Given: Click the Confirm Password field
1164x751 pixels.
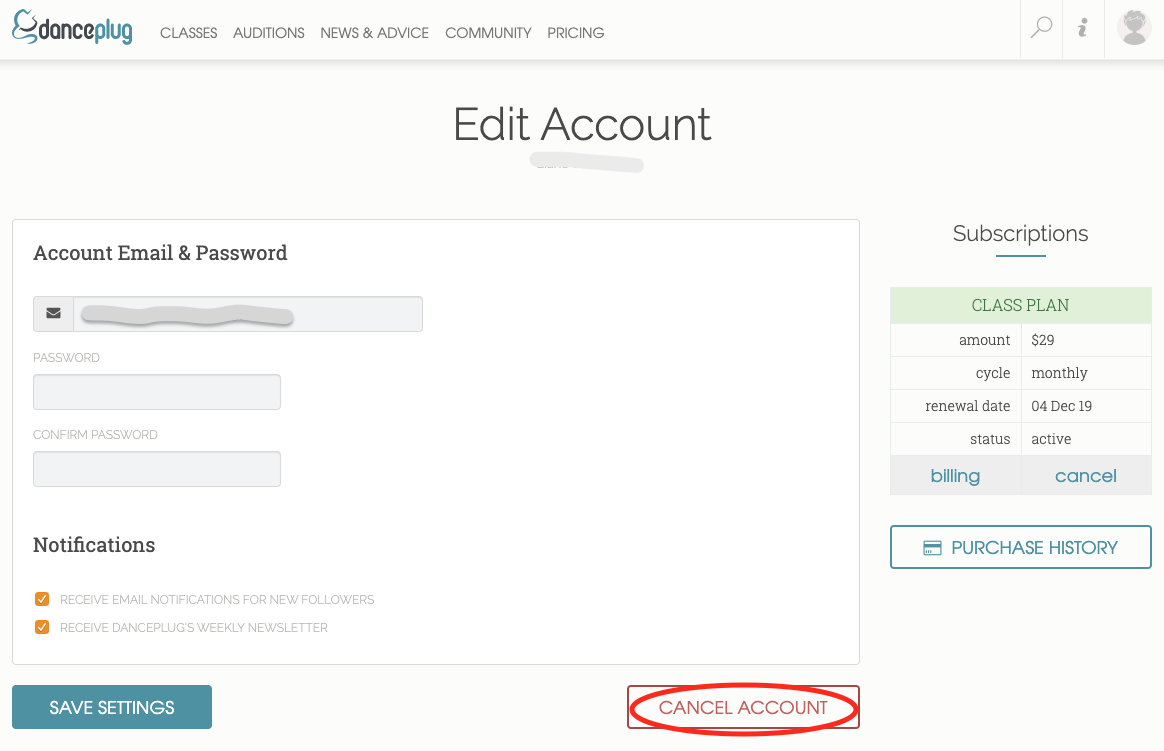Looking at the screenshot, I should [157, 469].
